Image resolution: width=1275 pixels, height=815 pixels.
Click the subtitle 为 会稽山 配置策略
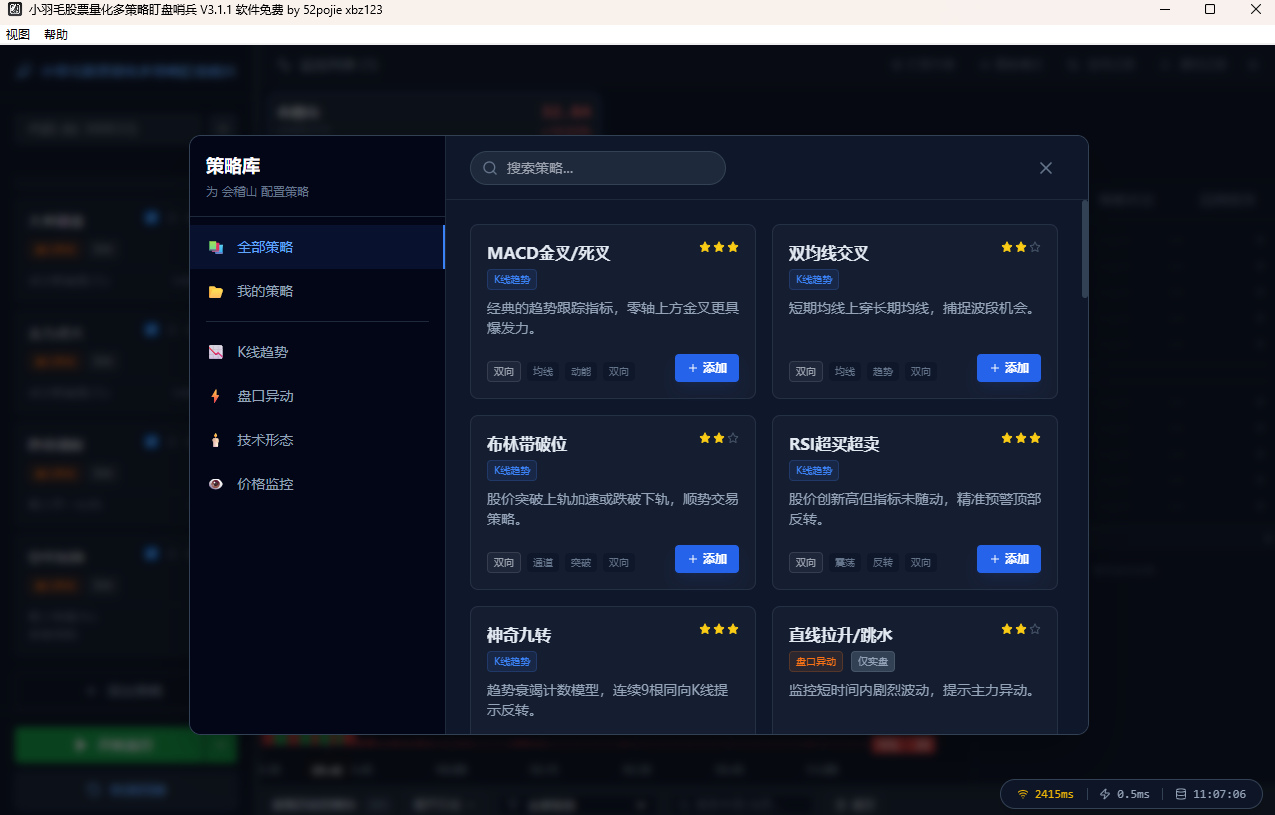click(257, 192)
